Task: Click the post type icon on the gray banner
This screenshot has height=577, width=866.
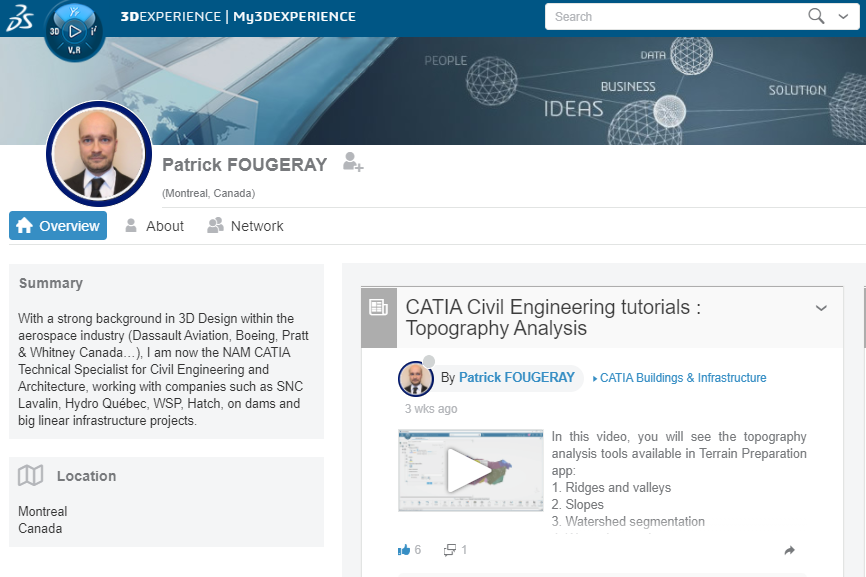Action: 378,309
